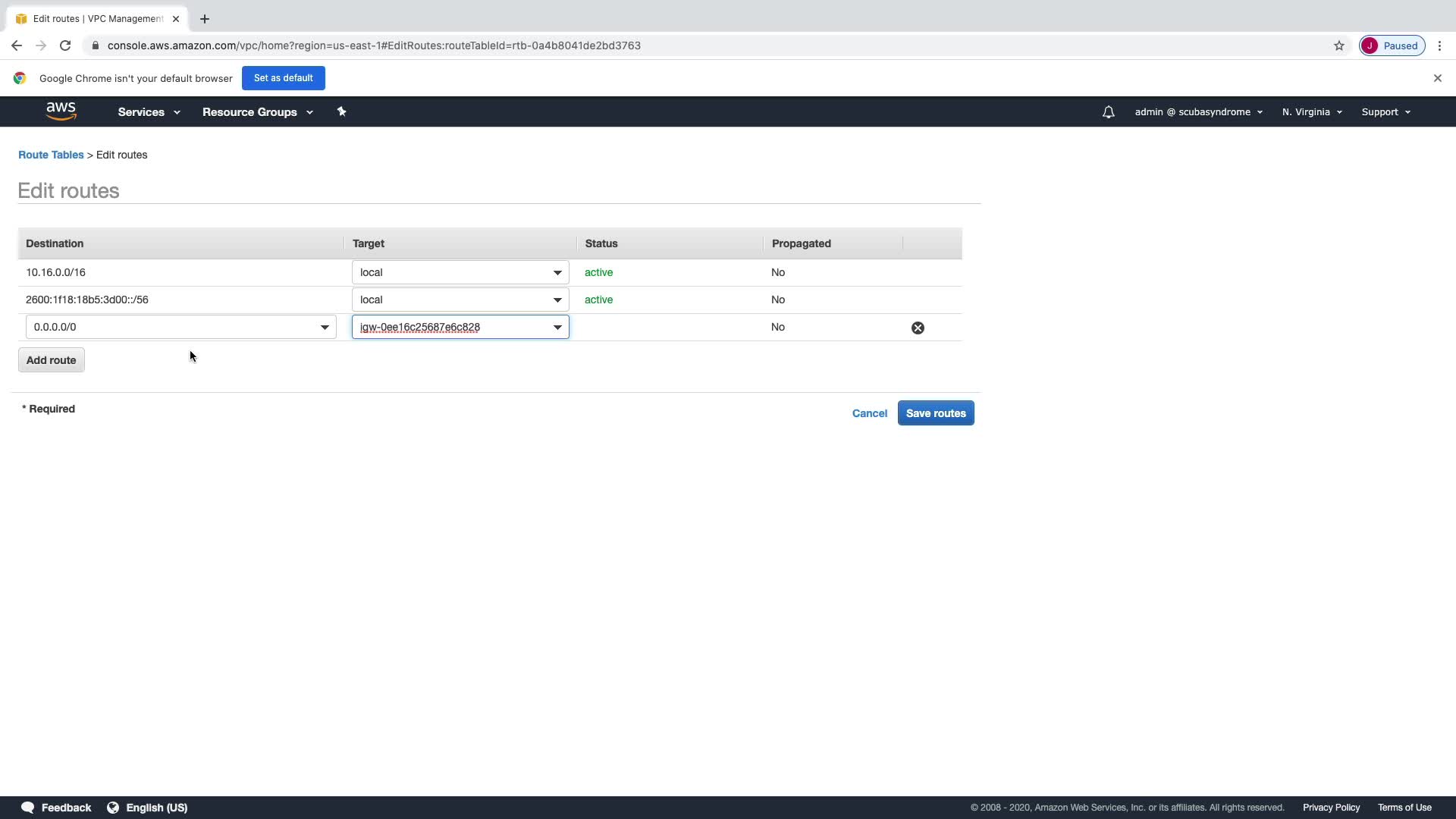The image size is (1456, 819).
Task: Dismiss the default browser notification bar
Action: pos(1437,78)
